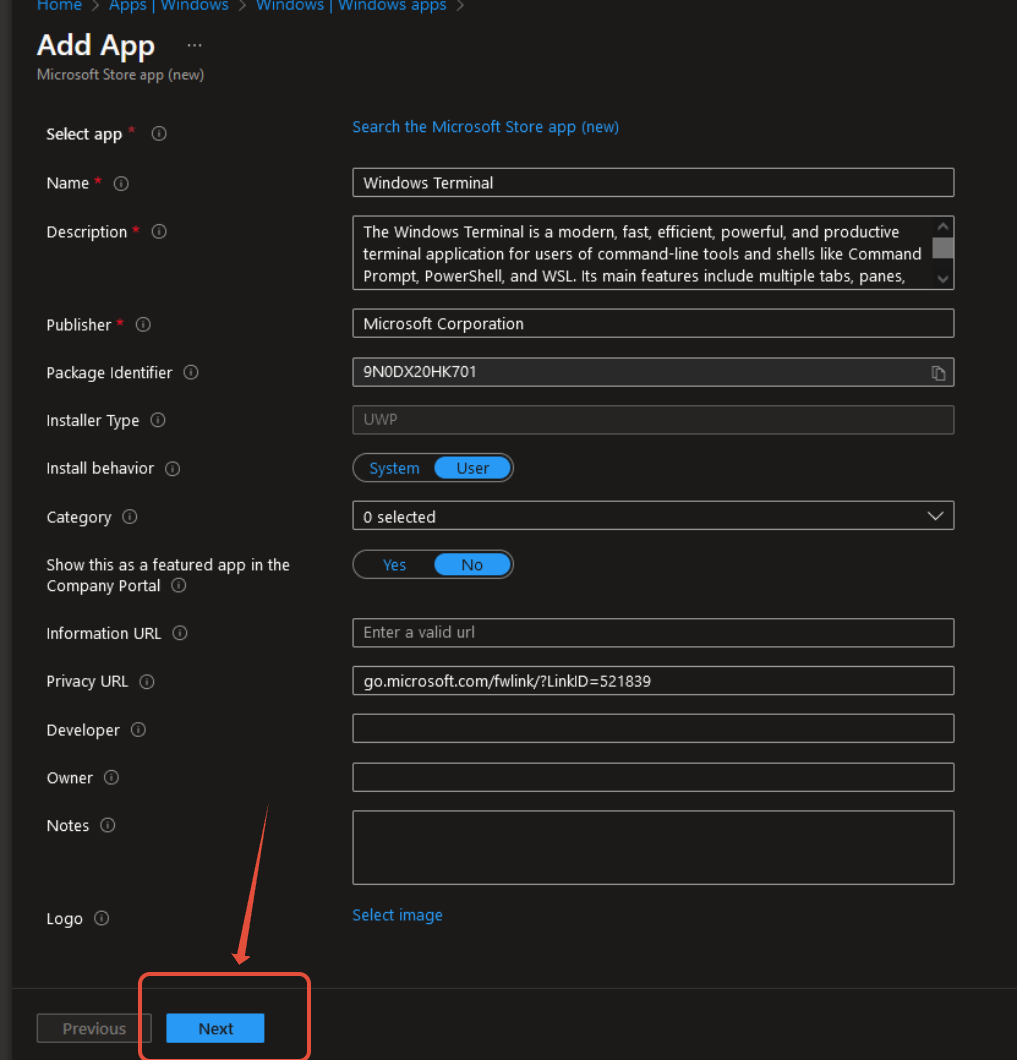The height and width of the screenshot is (1060, 1017).
Task: Focus the Publisher field Microsoft Corporation
Action: 653,323
